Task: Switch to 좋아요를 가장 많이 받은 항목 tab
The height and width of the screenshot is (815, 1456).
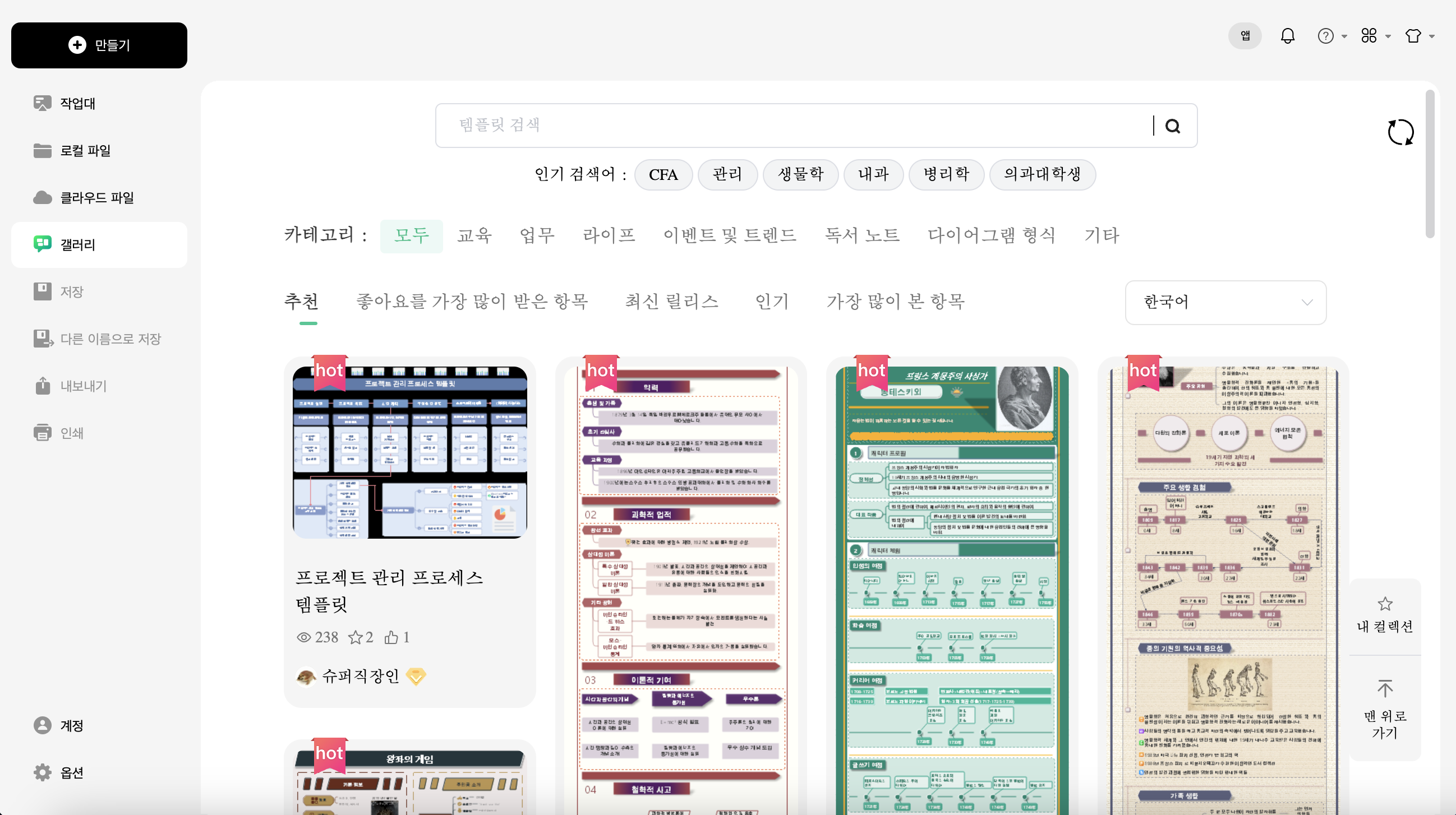Action: [472, 302]
